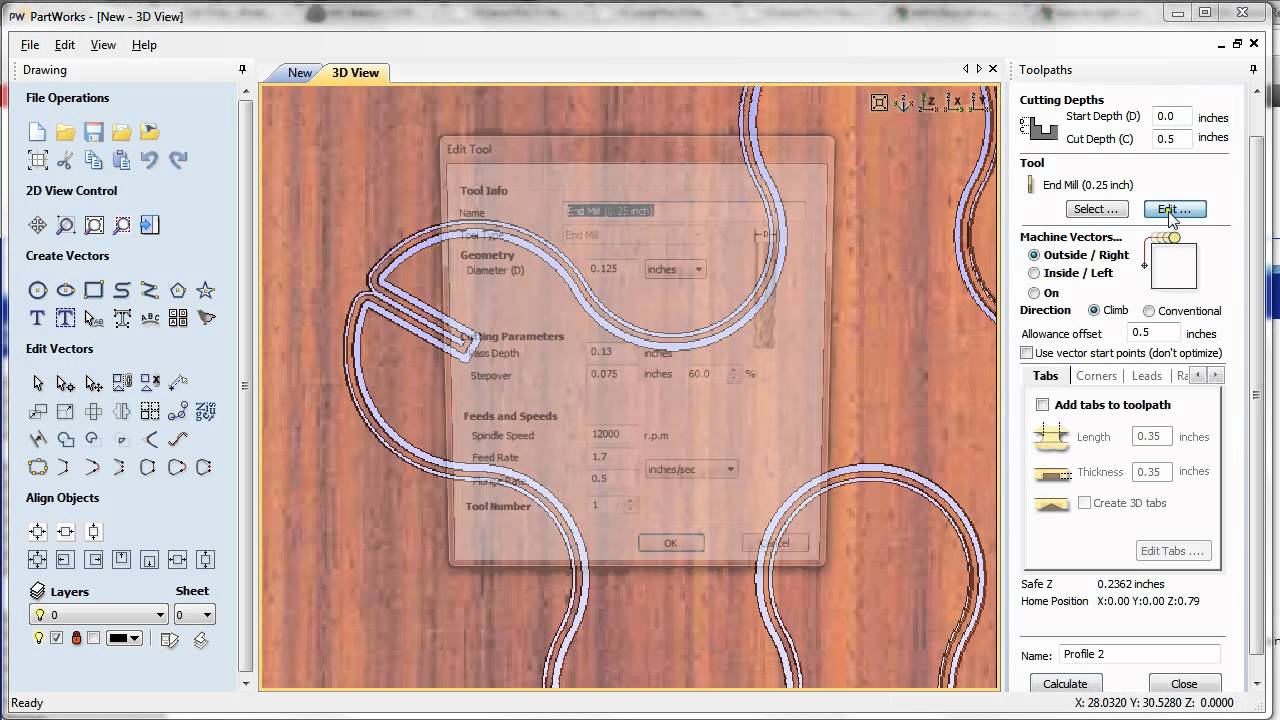Open the File menu

[30, 45]
